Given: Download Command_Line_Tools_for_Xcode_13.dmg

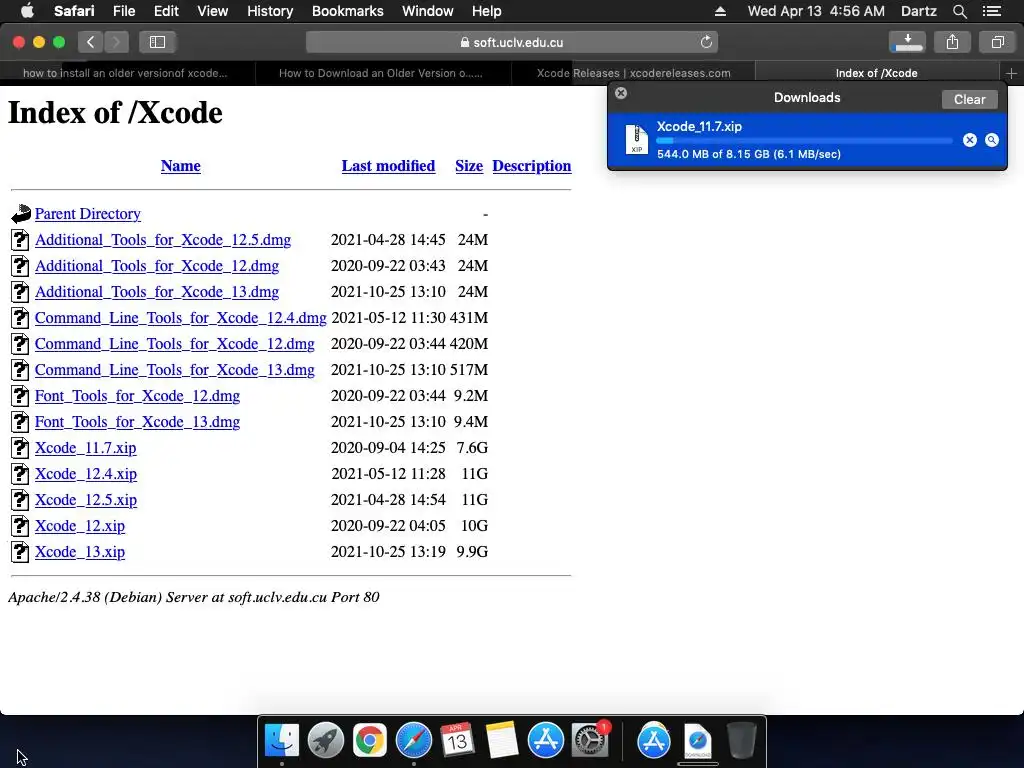Looking at the screenshot, I should (x=174, y=370).
